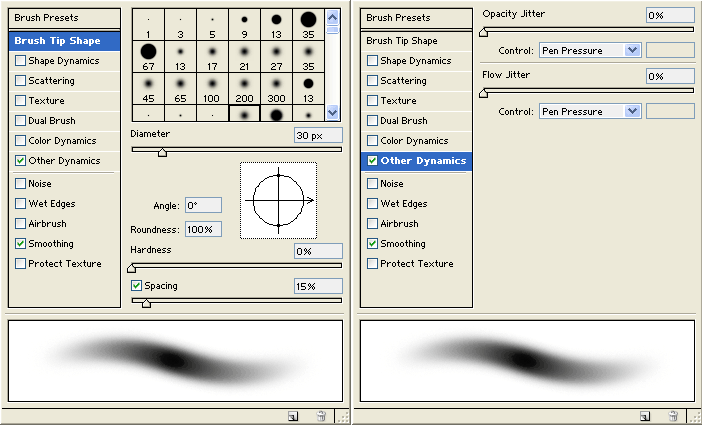
Task: Click the Flow Jitter percentage field
Action: (x=670, y=76)
